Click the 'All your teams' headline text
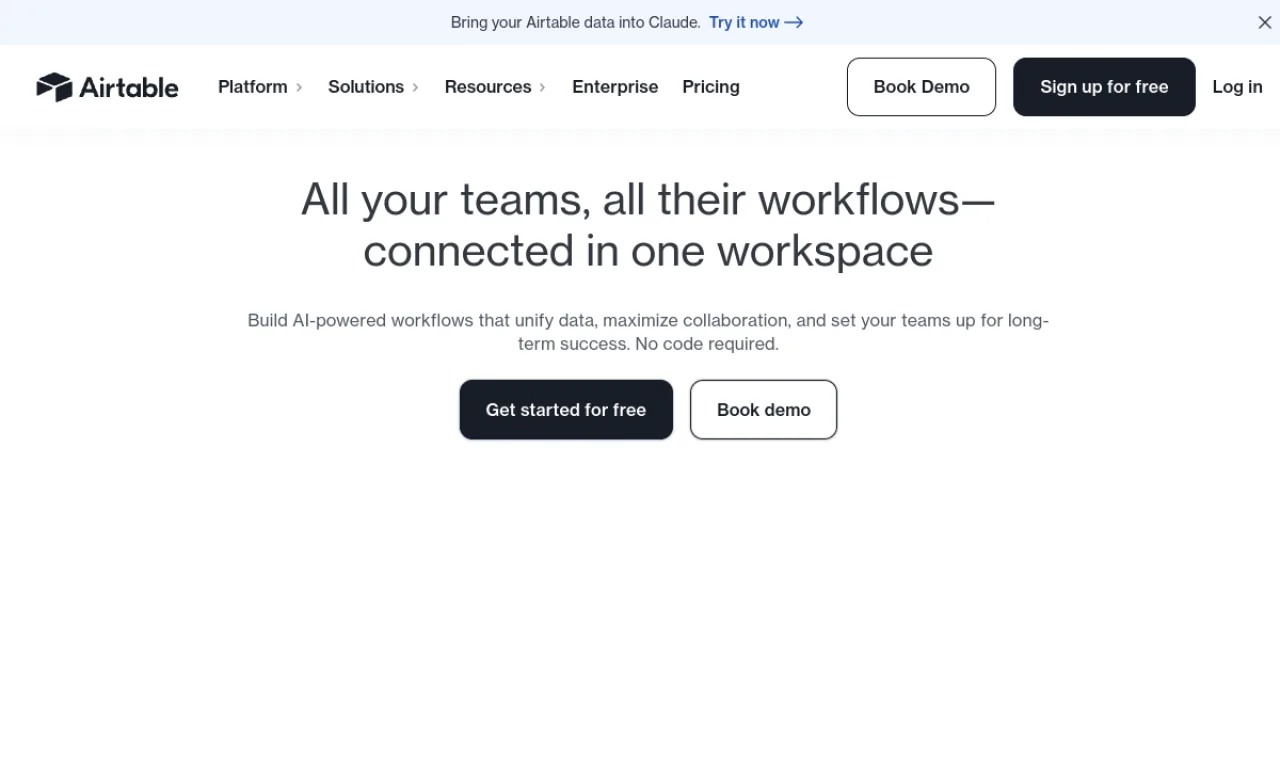 point(648,225)
